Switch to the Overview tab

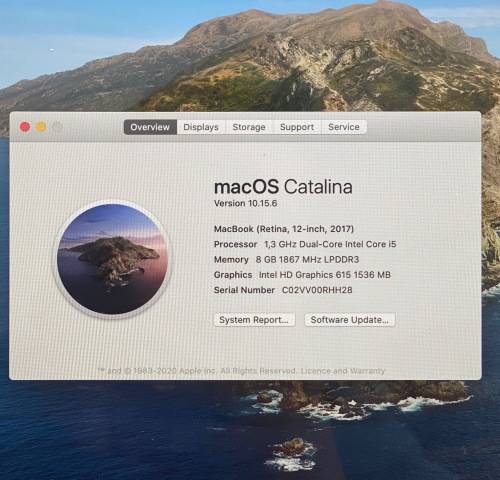click(150, 127)
